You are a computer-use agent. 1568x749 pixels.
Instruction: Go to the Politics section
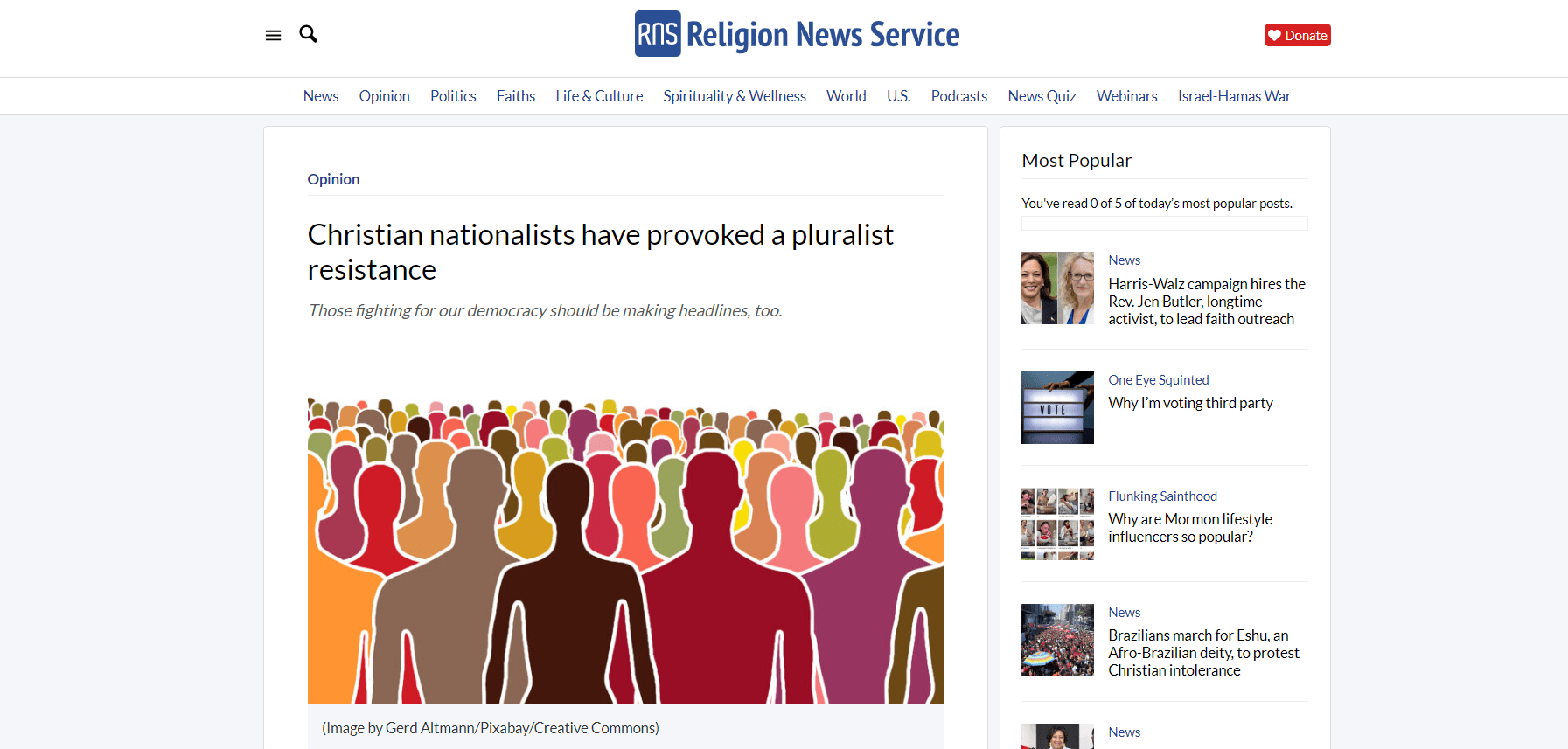(x=453, y=96)
